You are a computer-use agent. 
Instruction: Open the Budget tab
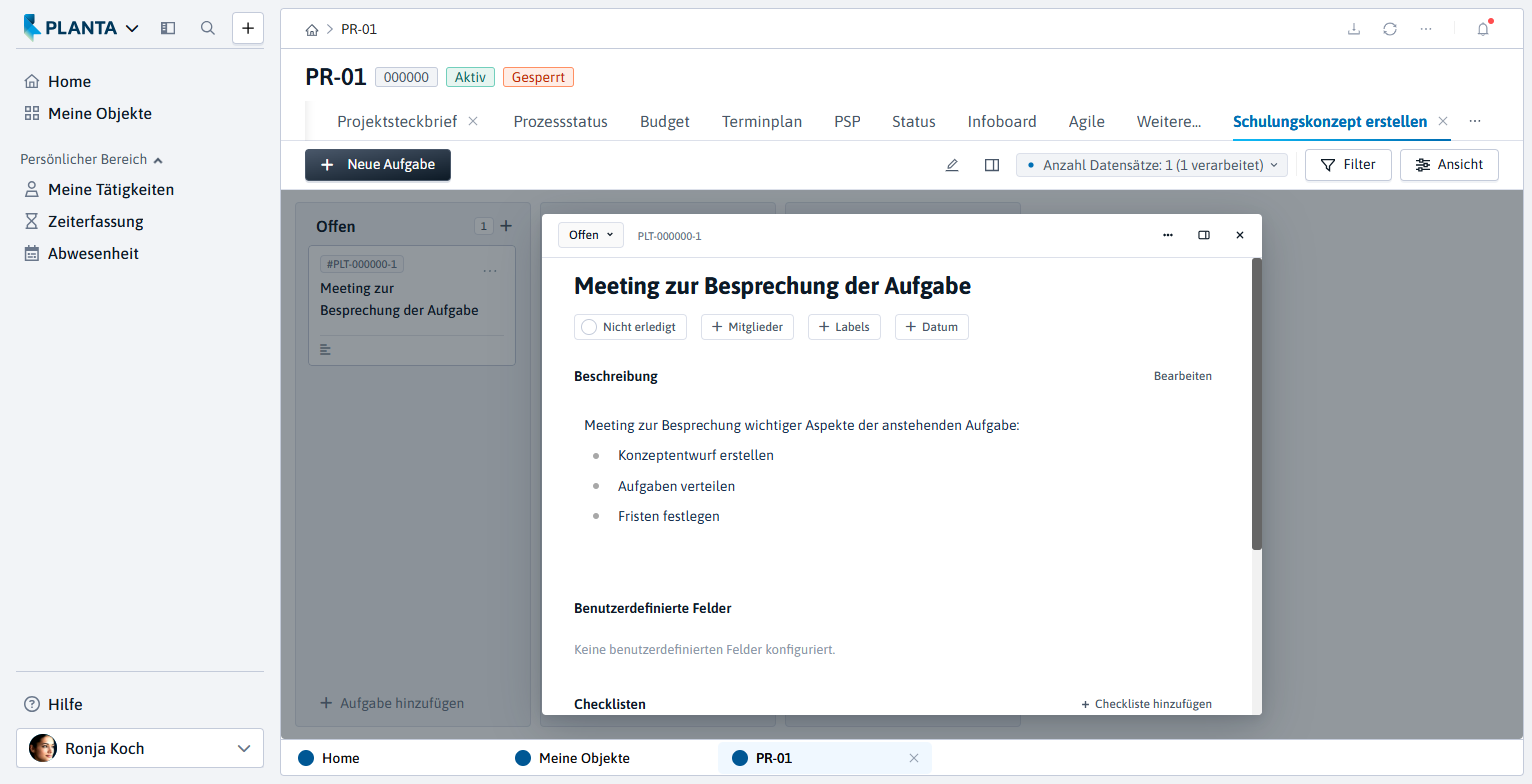coord(665,121)
